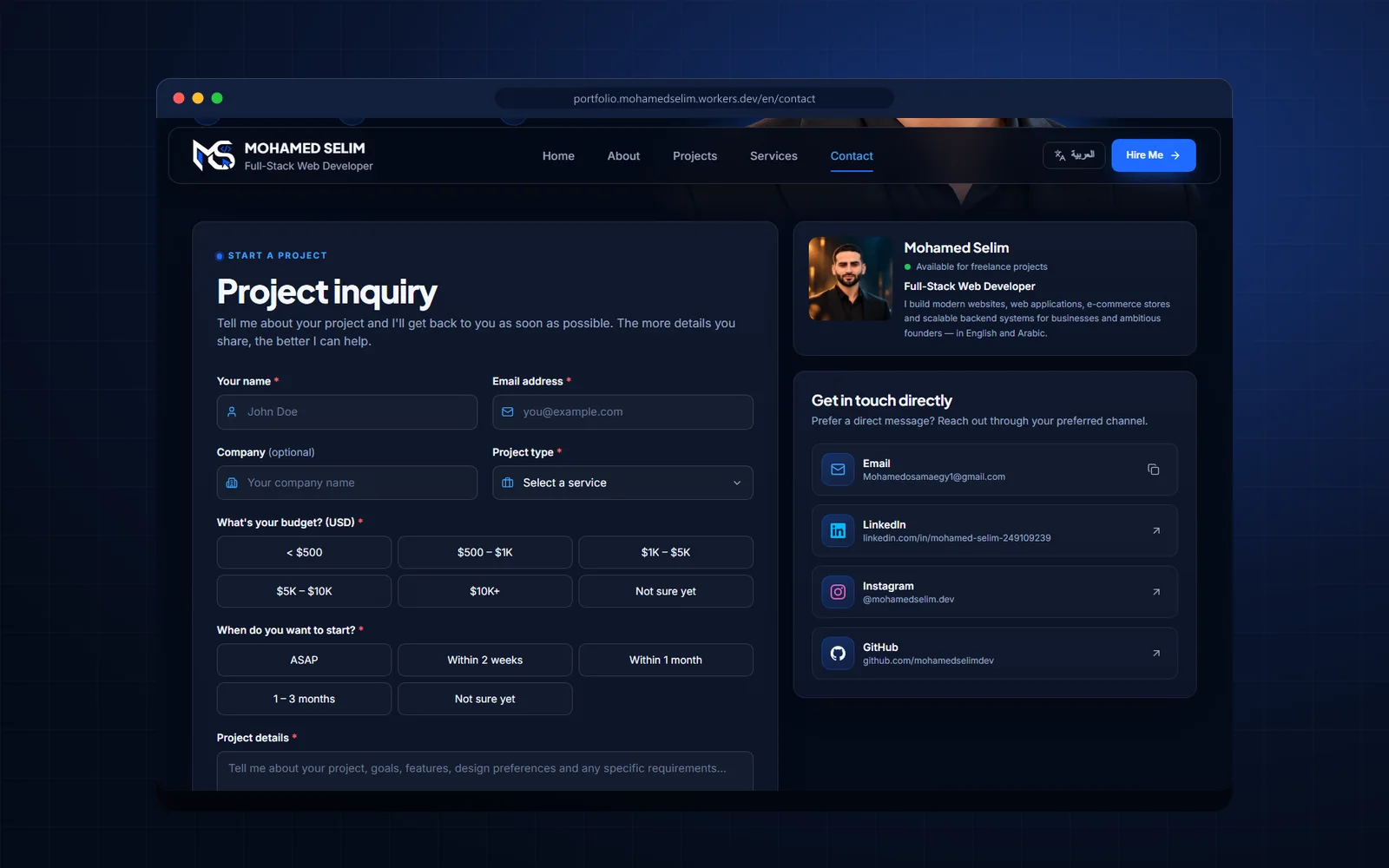
Task: Select 1 – 3 months start time
Action: tap(304, 699)
